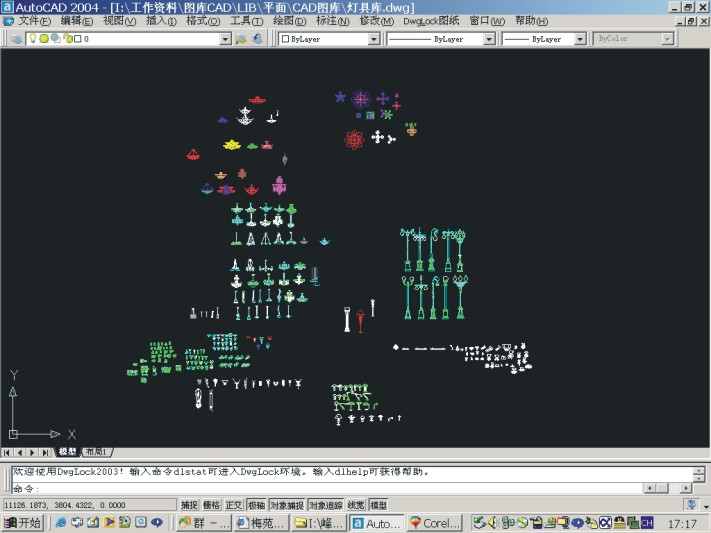Toggle 捕捉 (Snap) mode in status bar

tap(189, 505)
